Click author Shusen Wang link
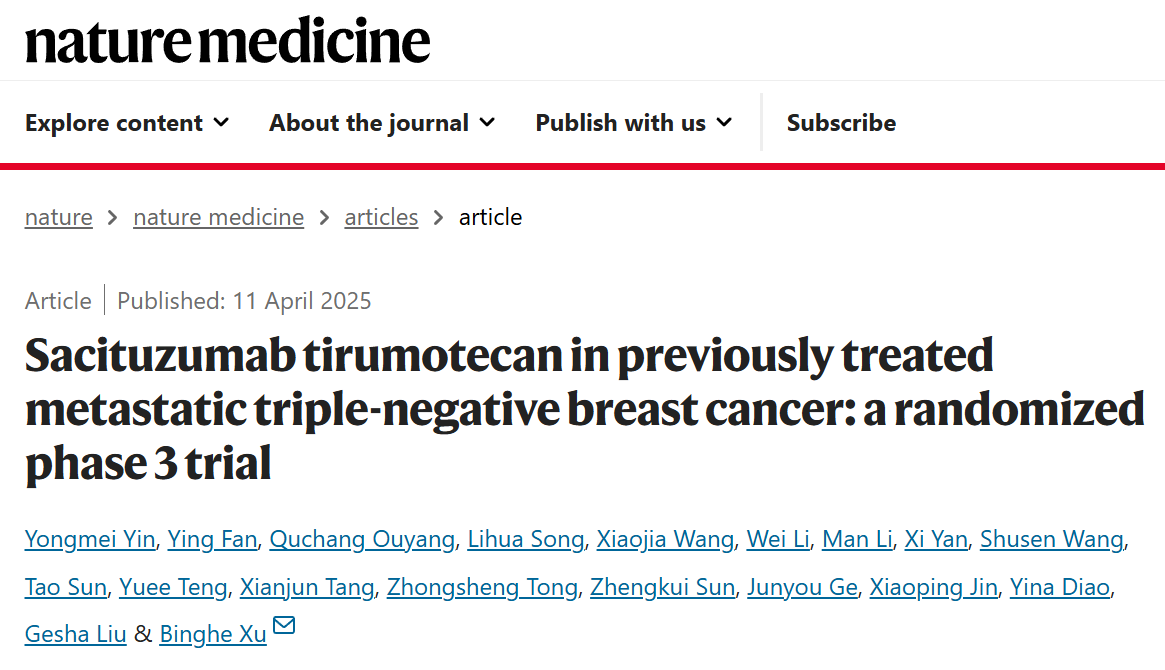Image resolution: width=1165 pixels, height=670 pixels. click(x=1052, y=540)
